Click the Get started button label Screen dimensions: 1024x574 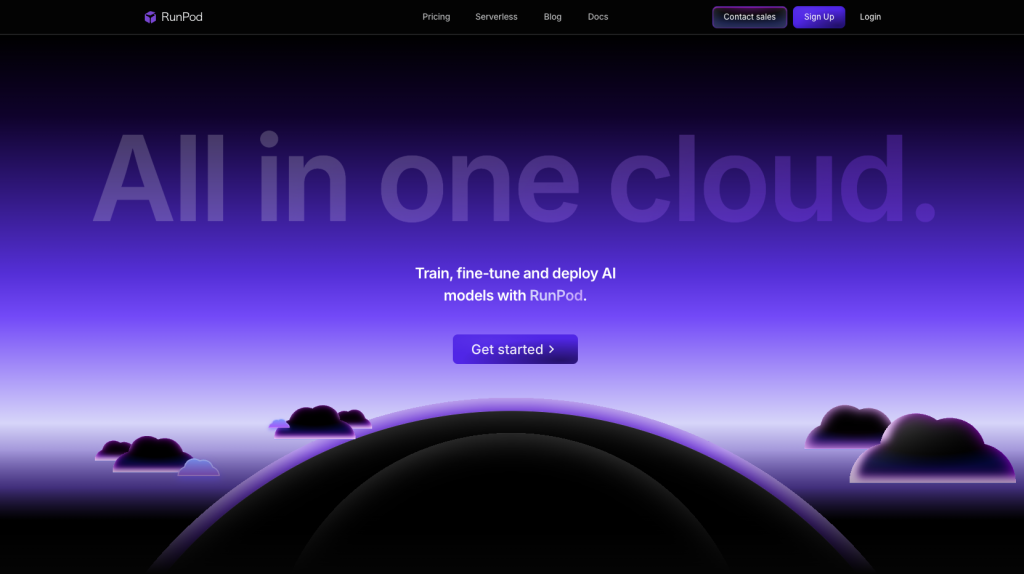[x=506, y=350]
